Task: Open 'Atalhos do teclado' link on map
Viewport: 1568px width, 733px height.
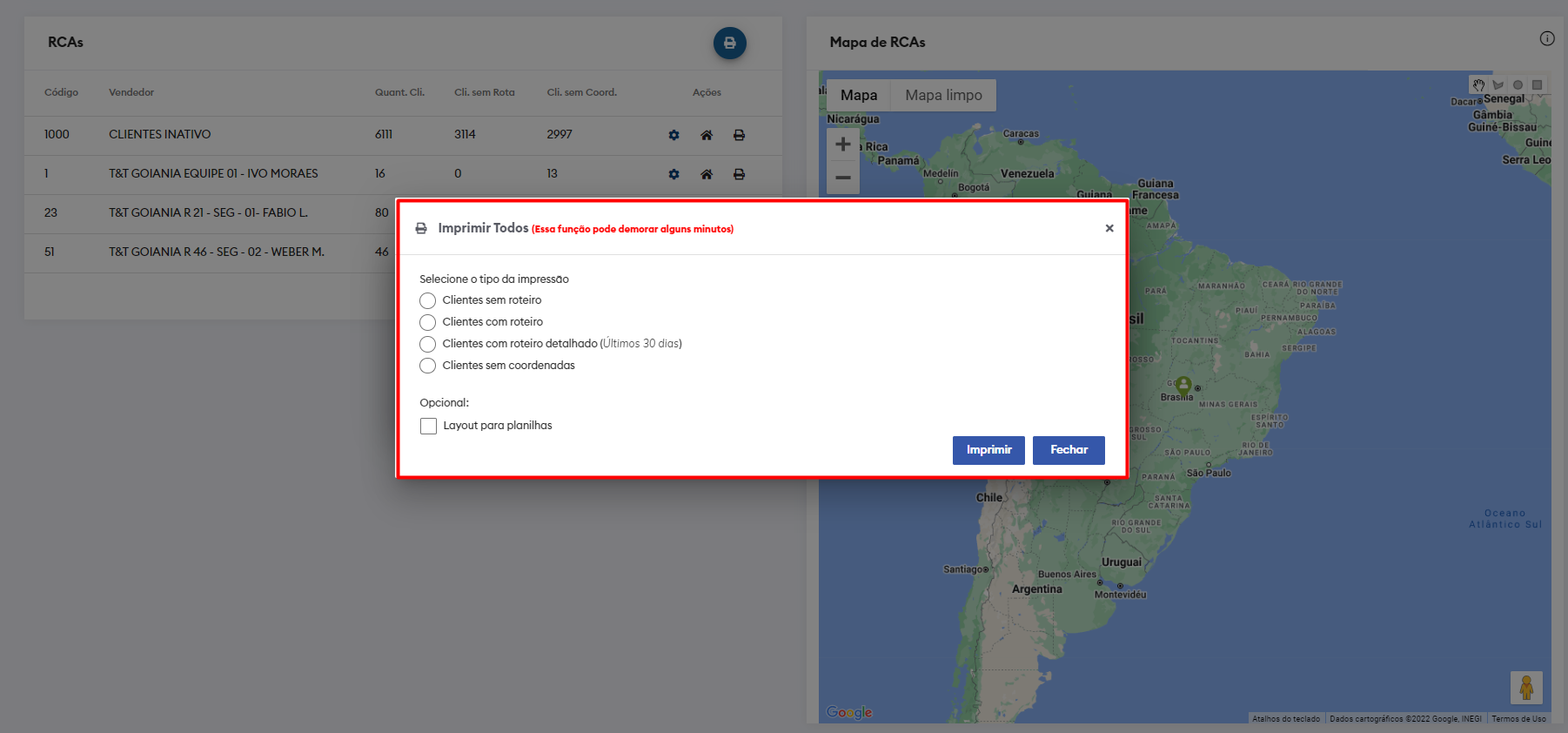Action: click(1286, 719)
